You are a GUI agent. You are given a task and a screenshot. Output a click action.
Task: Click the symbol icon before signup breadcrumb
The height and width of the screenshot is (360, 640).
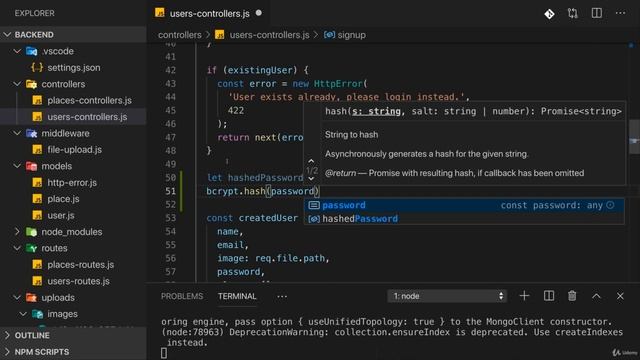coord(329,35)
